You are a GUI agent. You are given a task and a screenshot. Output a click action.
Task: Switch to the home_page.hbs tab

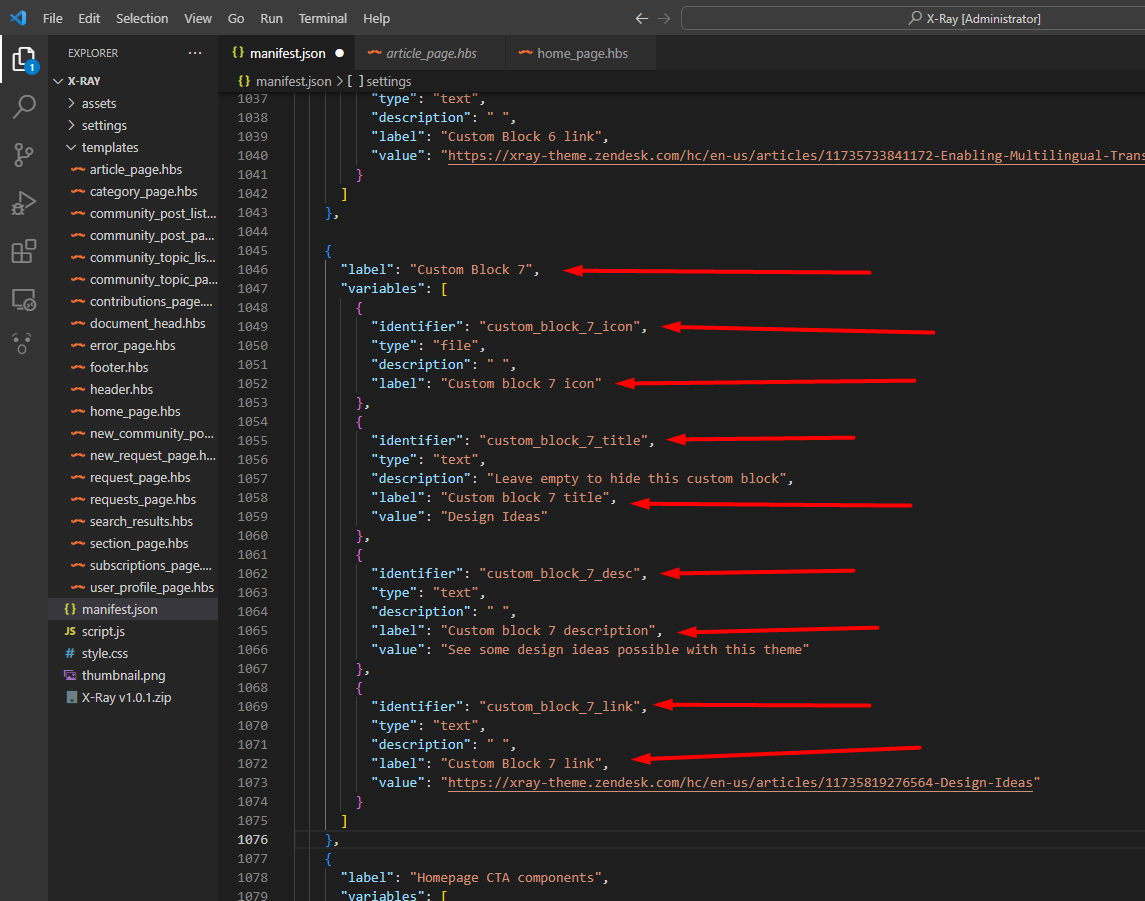(x=582, y=53)
